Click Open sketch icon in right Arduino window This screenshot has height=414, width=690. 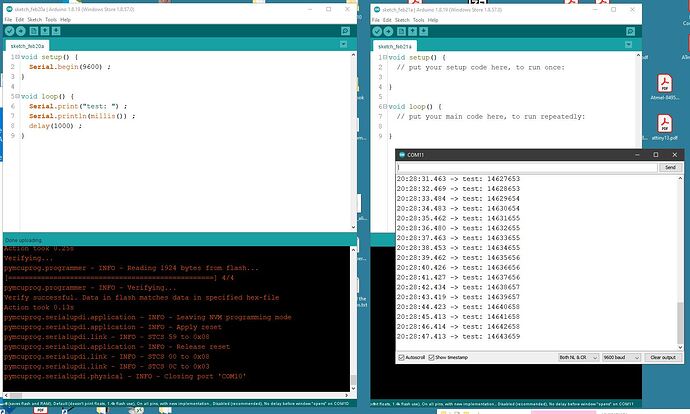pyautogui.click(x=412, y=31)
